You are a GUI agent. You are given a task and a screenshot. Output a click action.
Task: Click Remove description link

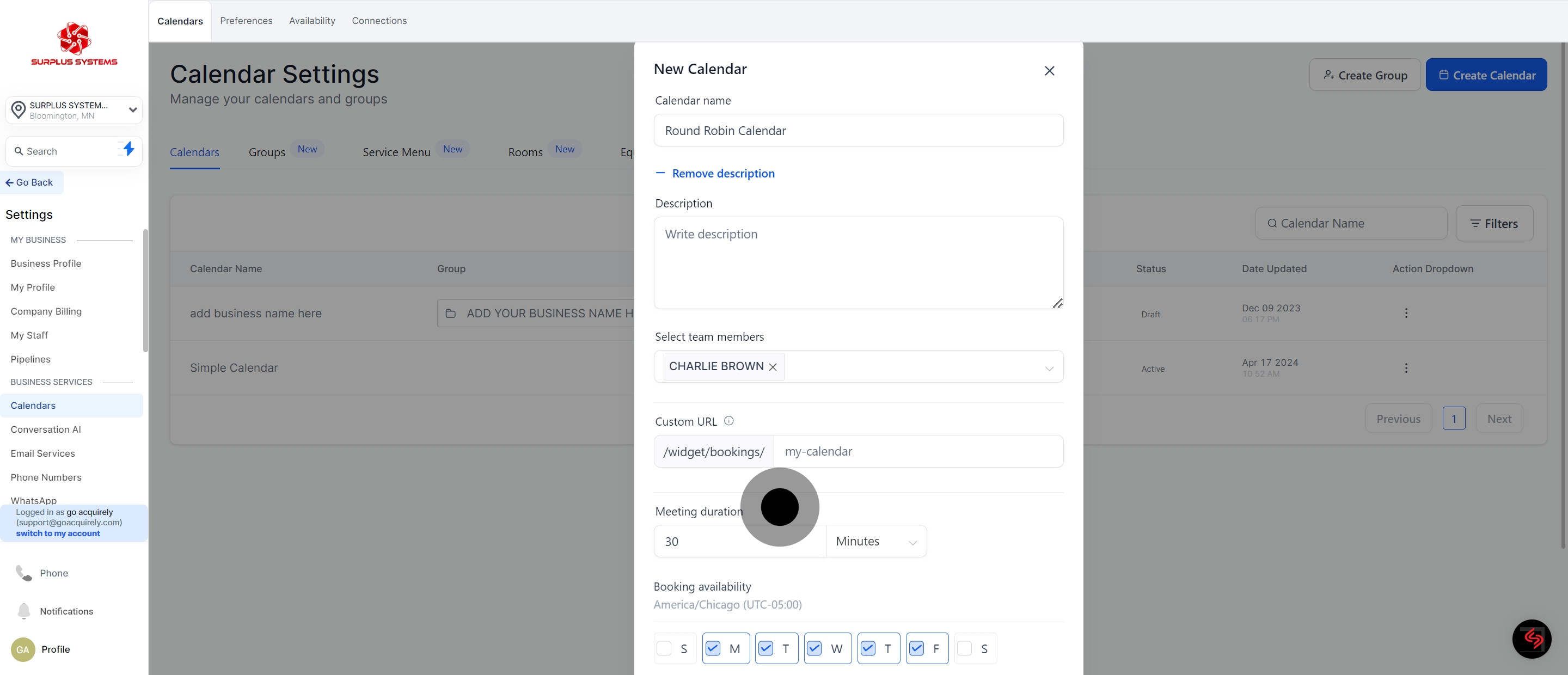[x=722, y=174]
